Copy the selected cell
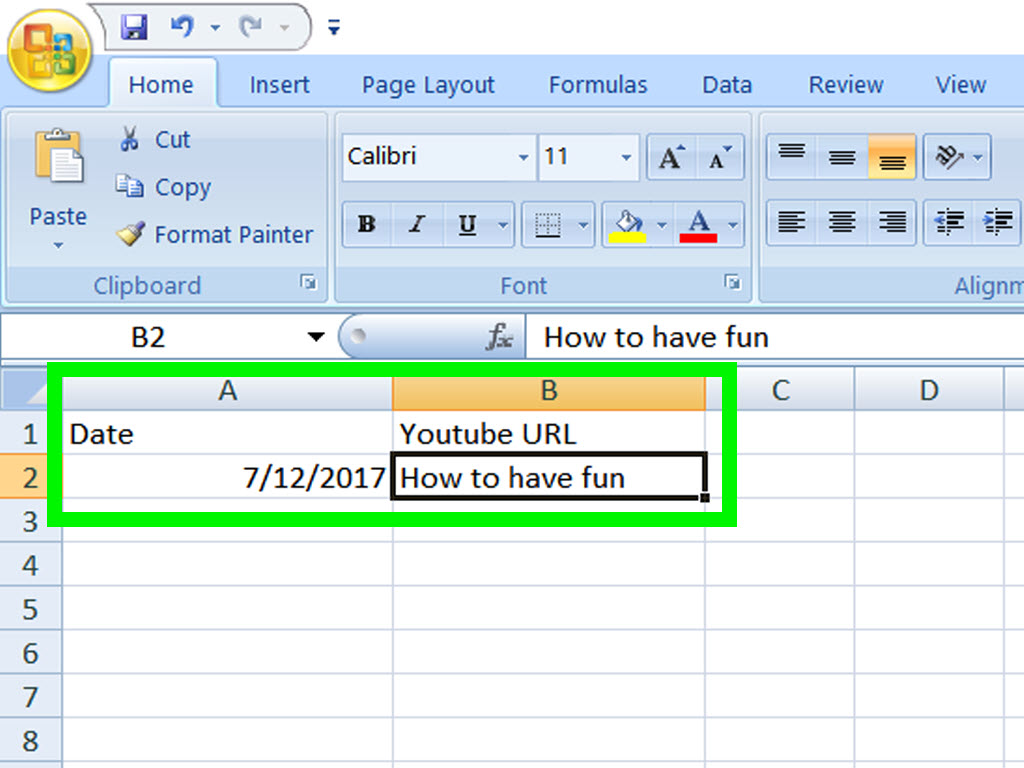This screenshot has height=768, width=1024. 163,187
